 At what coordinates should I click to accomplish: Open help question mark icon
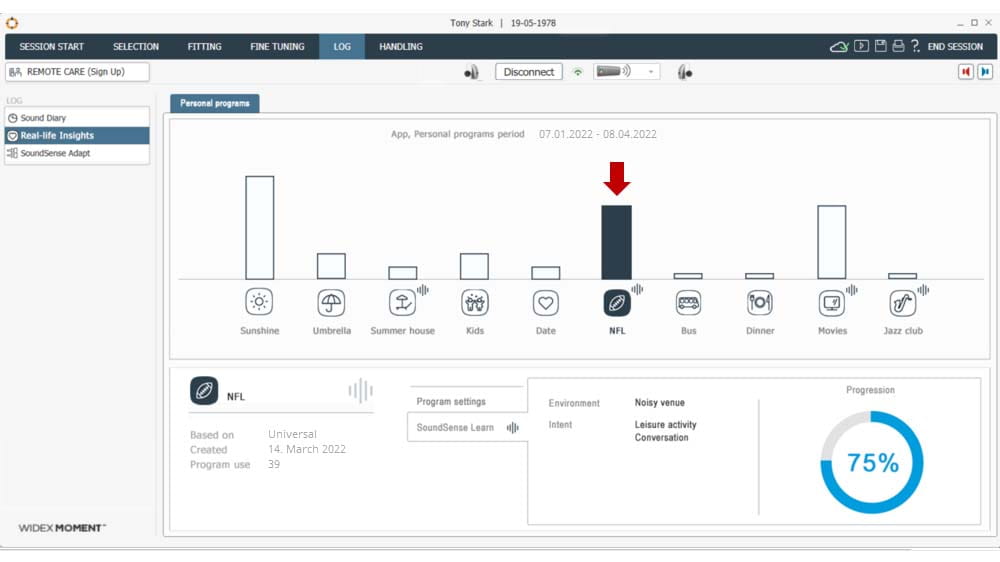coord(915,46)
